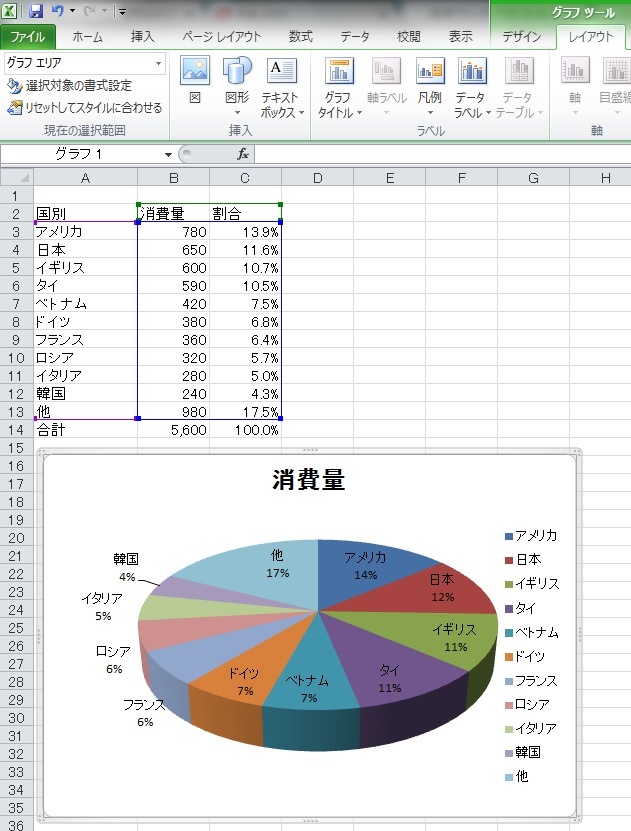The height and width of the screenshot is (831, 631).
Task: Select the cell with text イギリス in column A
Action: coord(85,268)
